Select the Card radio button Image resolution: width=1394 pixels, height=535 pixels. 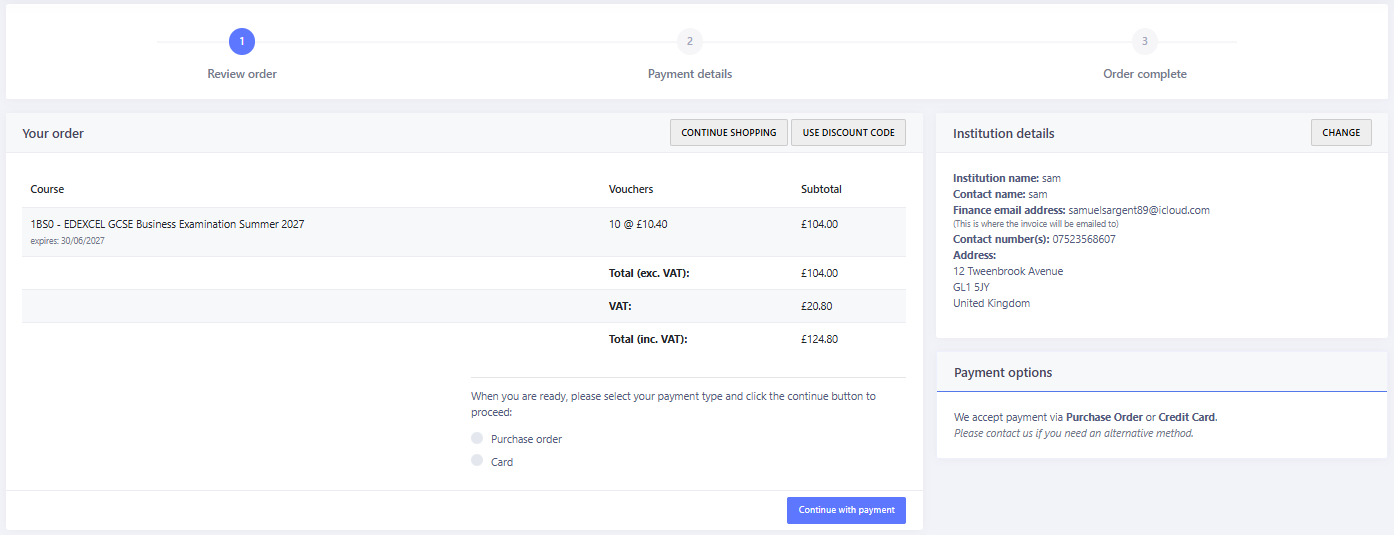(x=477, y=461)
